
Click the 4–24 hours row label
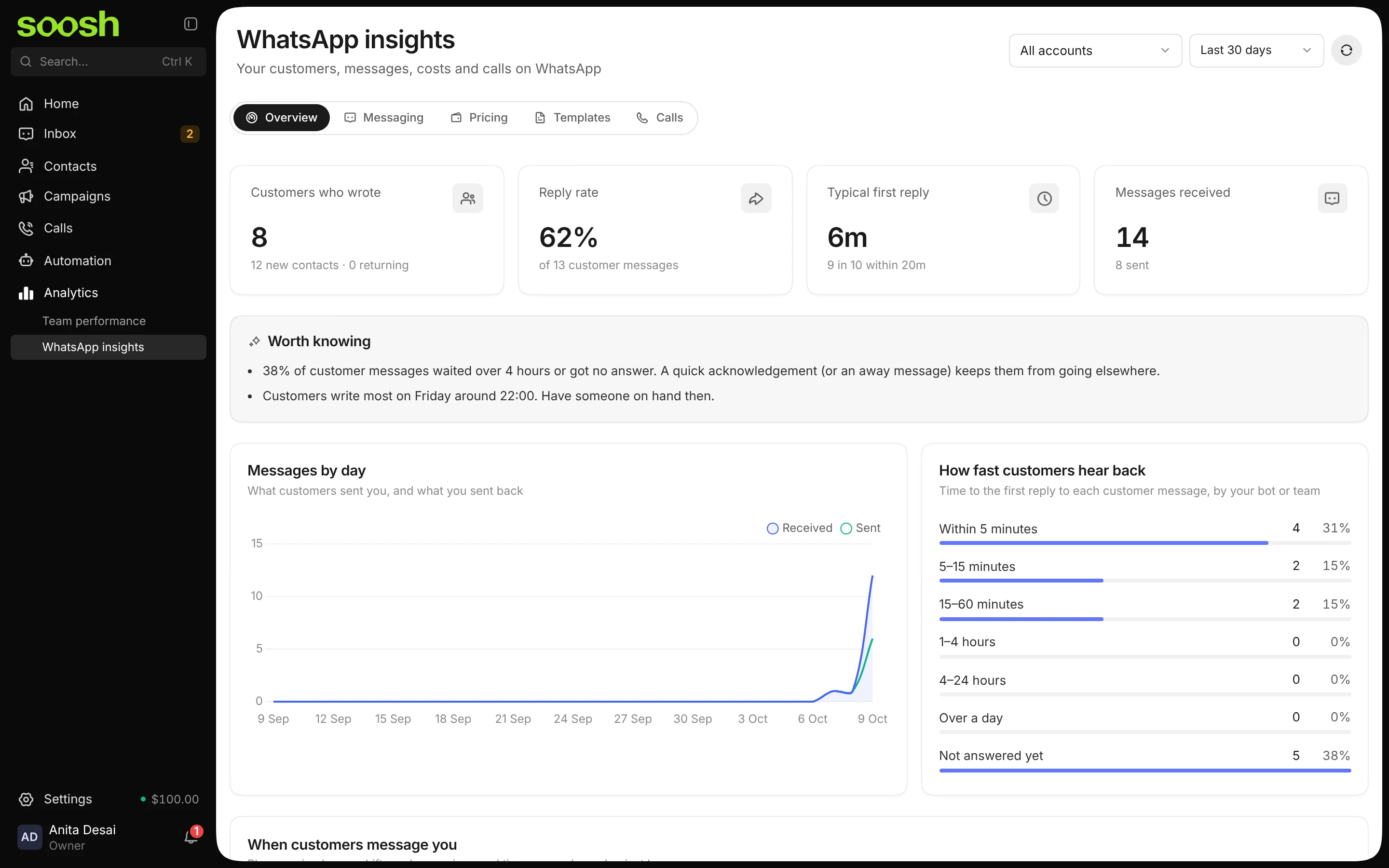(972, 680)
